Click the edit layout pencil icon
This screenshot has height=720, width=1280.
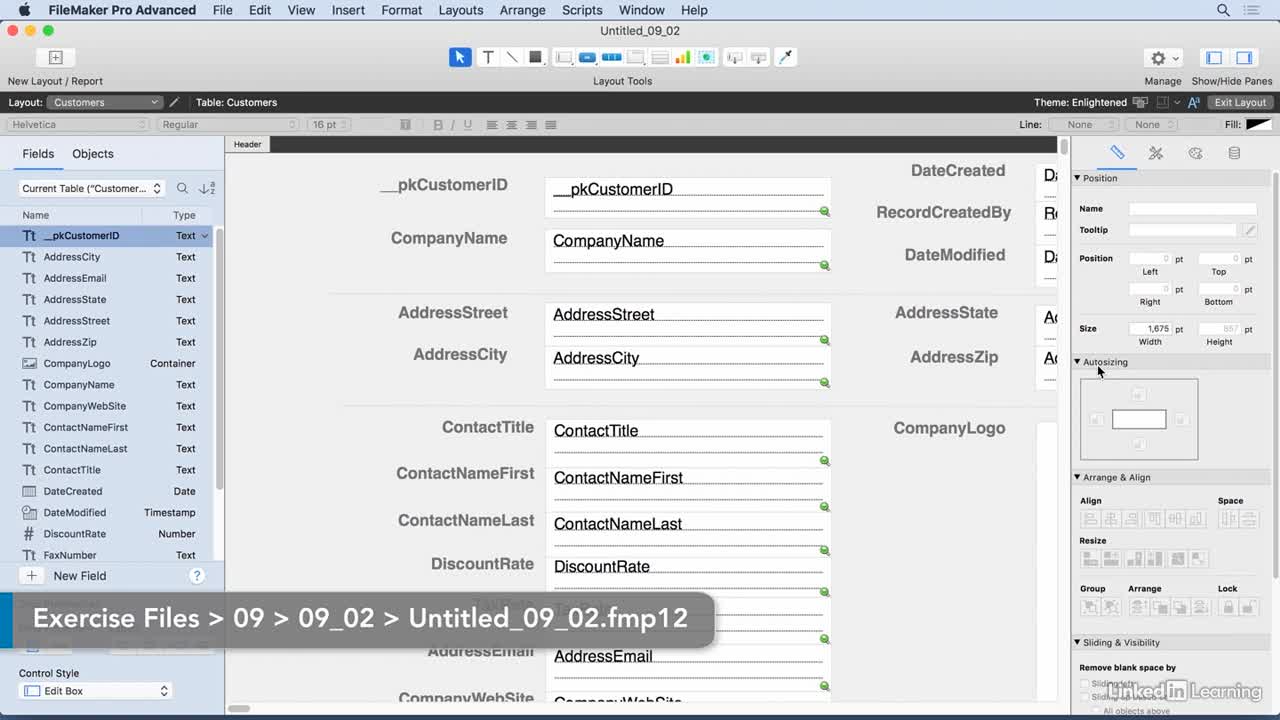(x=174, y=102)
